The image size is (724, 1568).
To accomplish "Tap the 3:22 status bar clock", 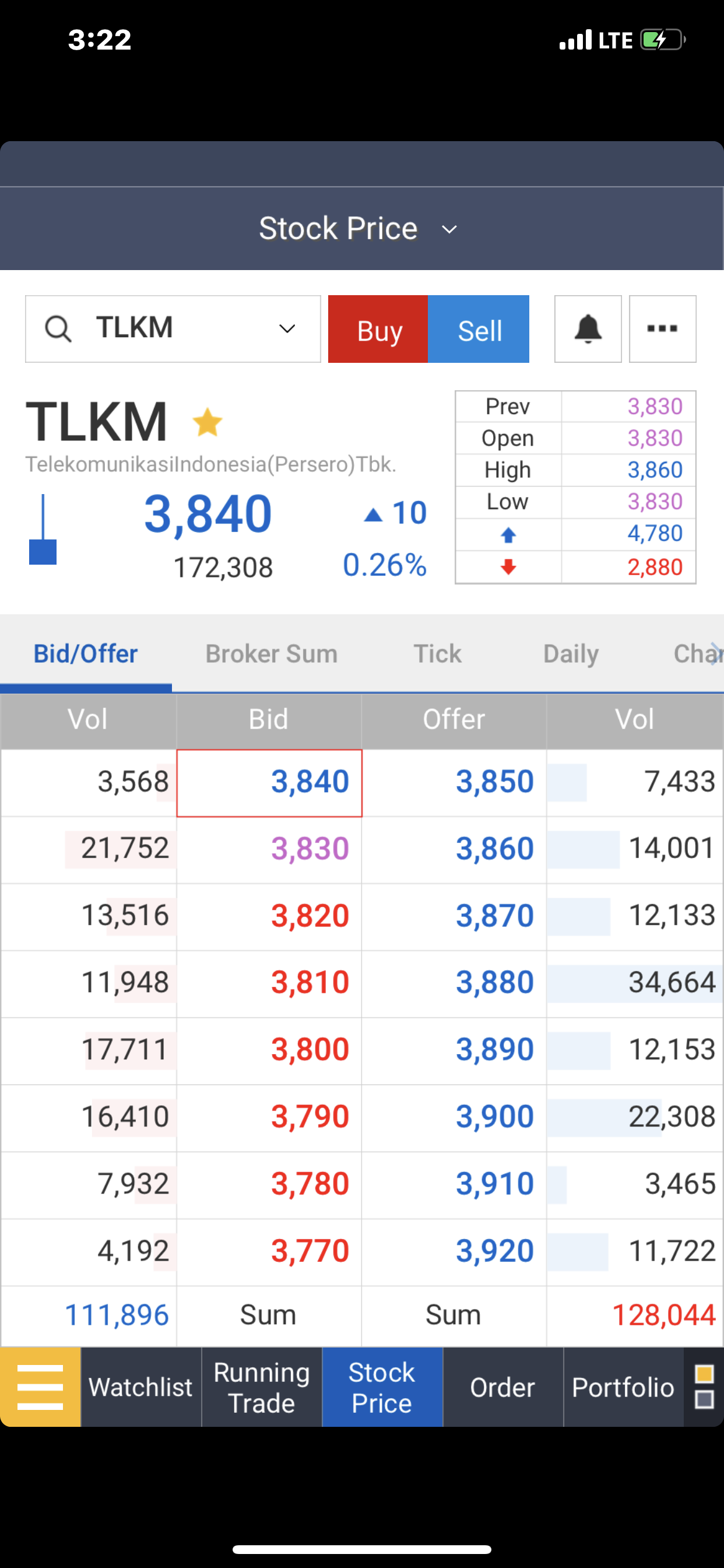I will pyautogui.click(x=100, y=40).
